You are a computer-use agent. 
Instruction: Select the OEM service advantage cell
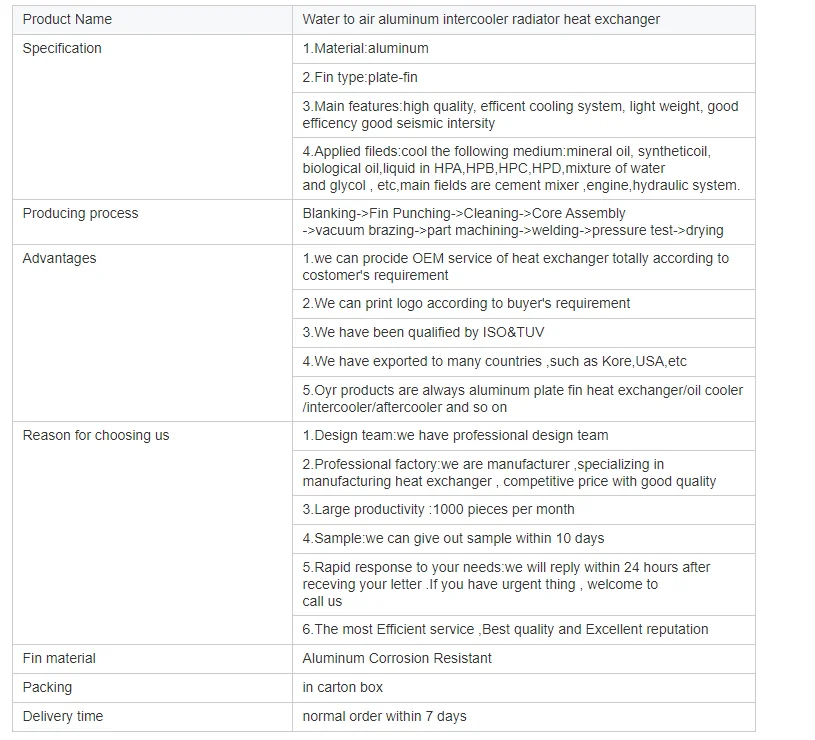click(515, 266)
